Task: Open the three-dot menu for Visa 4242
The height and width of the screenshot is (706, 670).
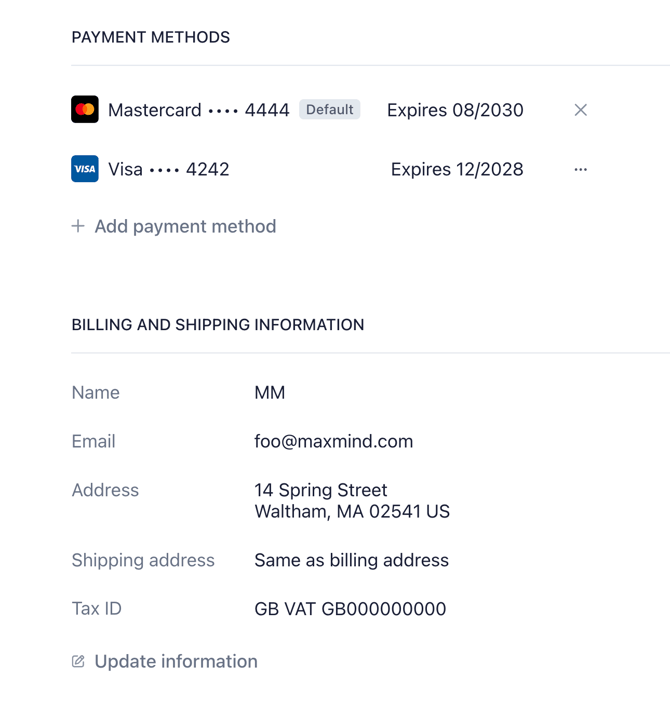Action: point(580,169)
